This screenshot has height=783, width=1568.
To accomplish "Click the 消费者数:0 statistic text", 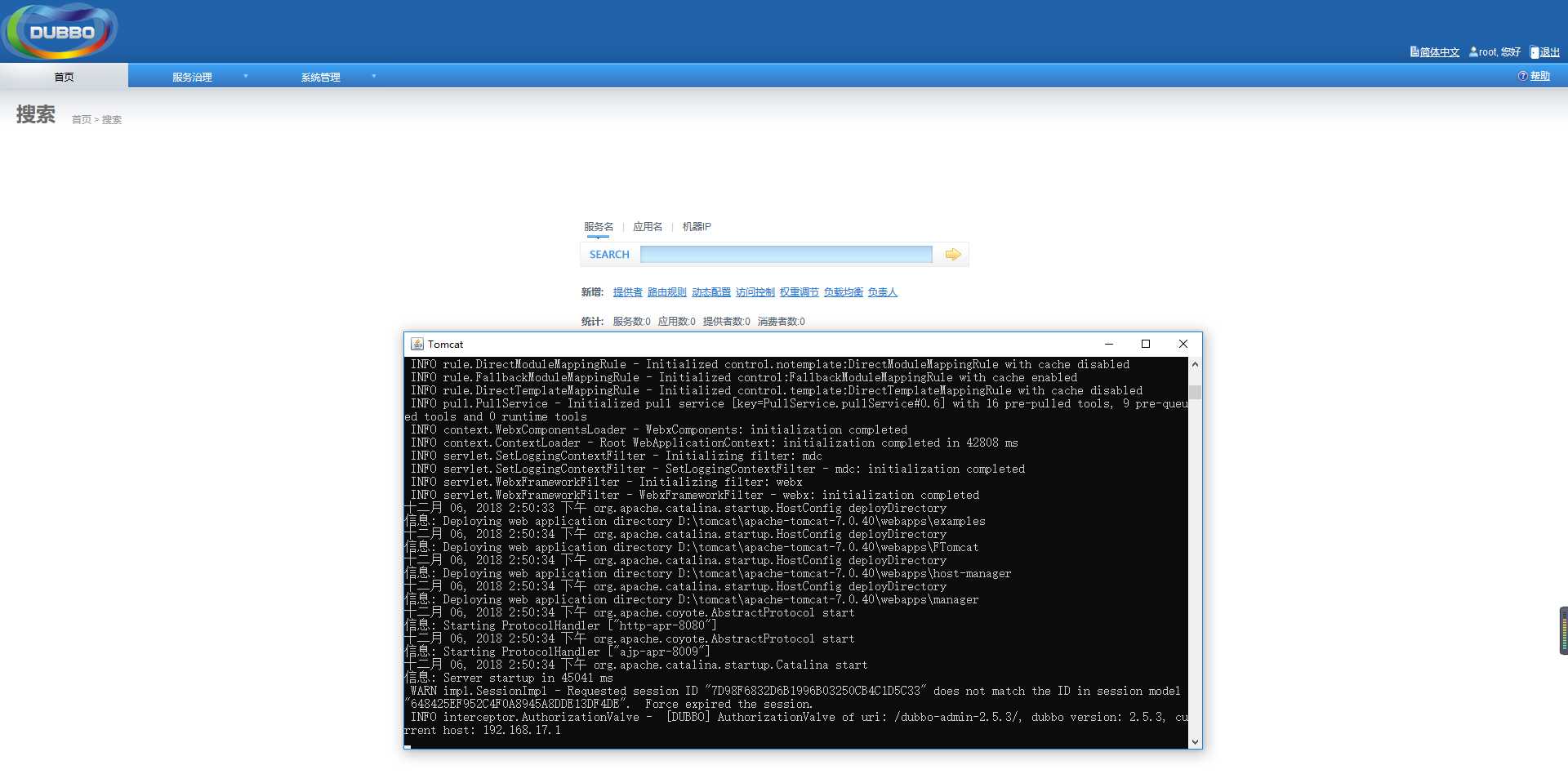I will [781, 322].
